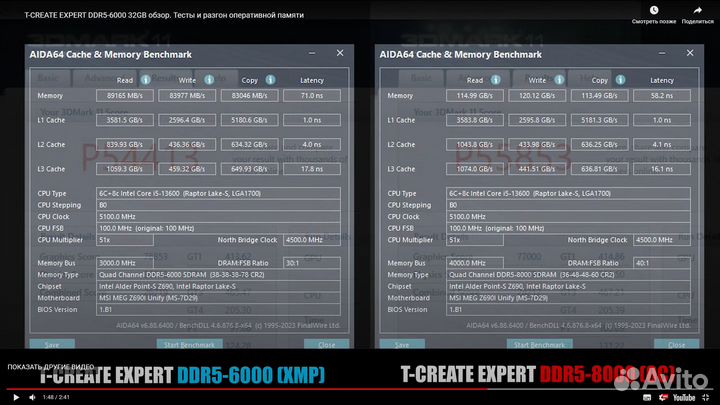This screenshot has width=720, height=405.
Task: Select the 3581.5 GB/s L1 read value
Action: tap(125, 120)
